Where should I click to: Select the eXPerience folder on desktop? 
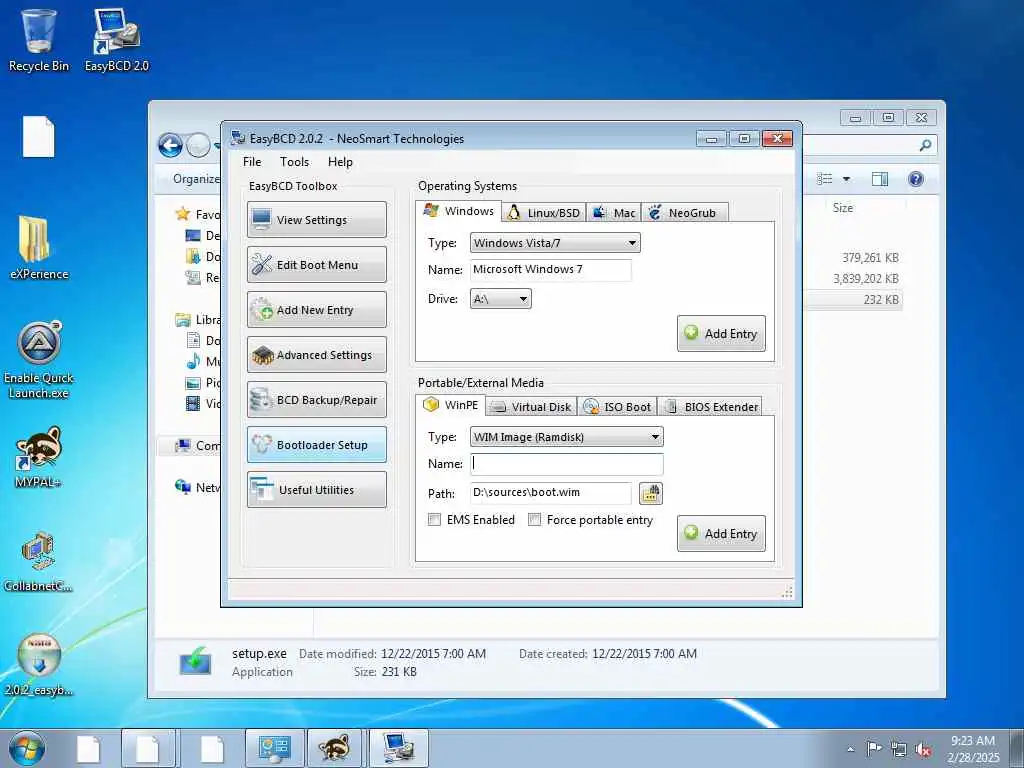coord(39,247)
